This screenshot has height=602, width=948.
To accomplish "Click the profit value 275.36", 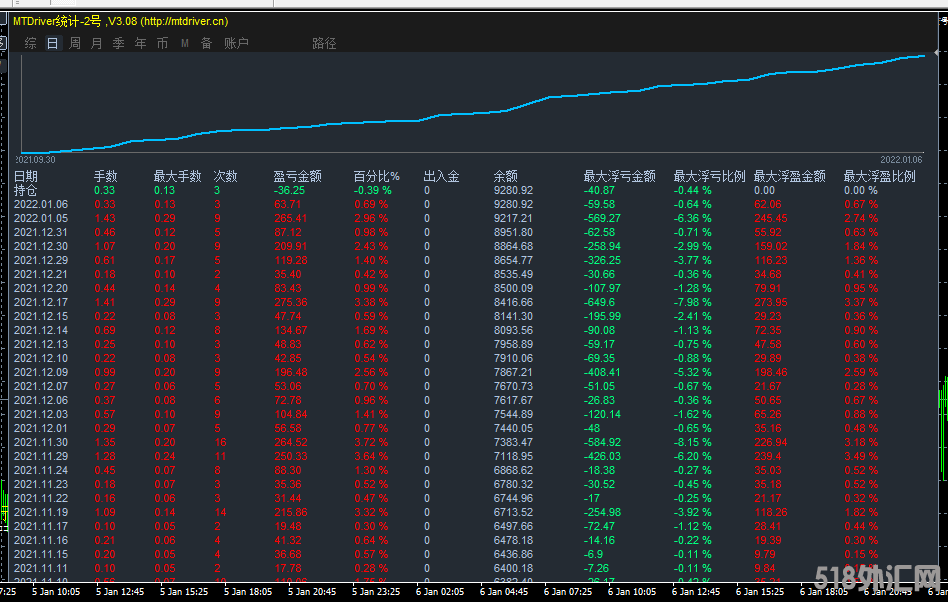I will (290, 302).
